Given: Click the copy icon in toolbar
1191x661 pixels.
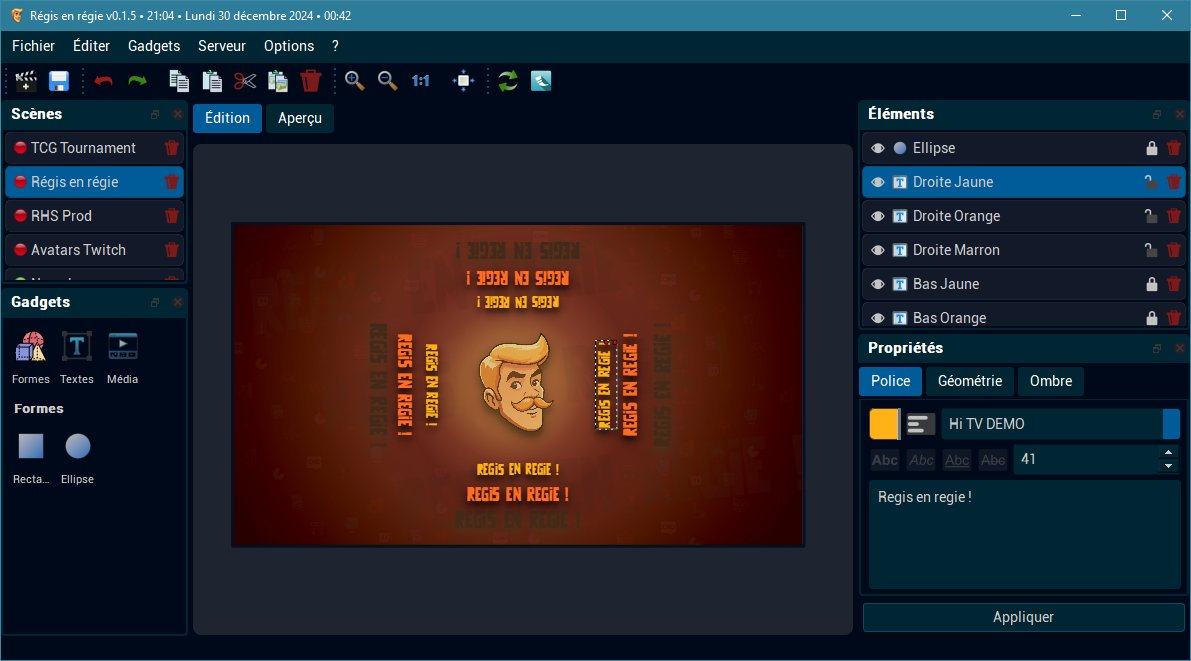Looking at the screenshot, I should (179, 81).
